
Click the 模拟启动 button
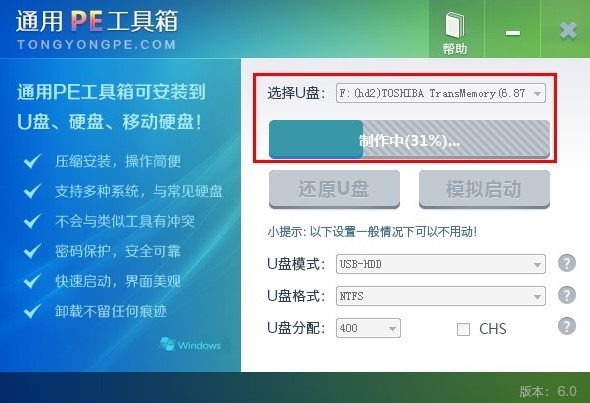tap(484, 189)
